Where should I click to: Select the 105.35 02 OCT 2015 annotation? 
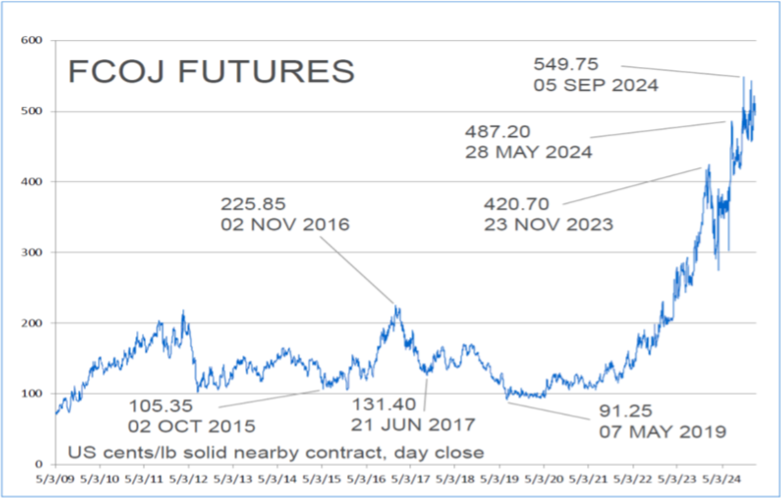click(x=191, y=416)
